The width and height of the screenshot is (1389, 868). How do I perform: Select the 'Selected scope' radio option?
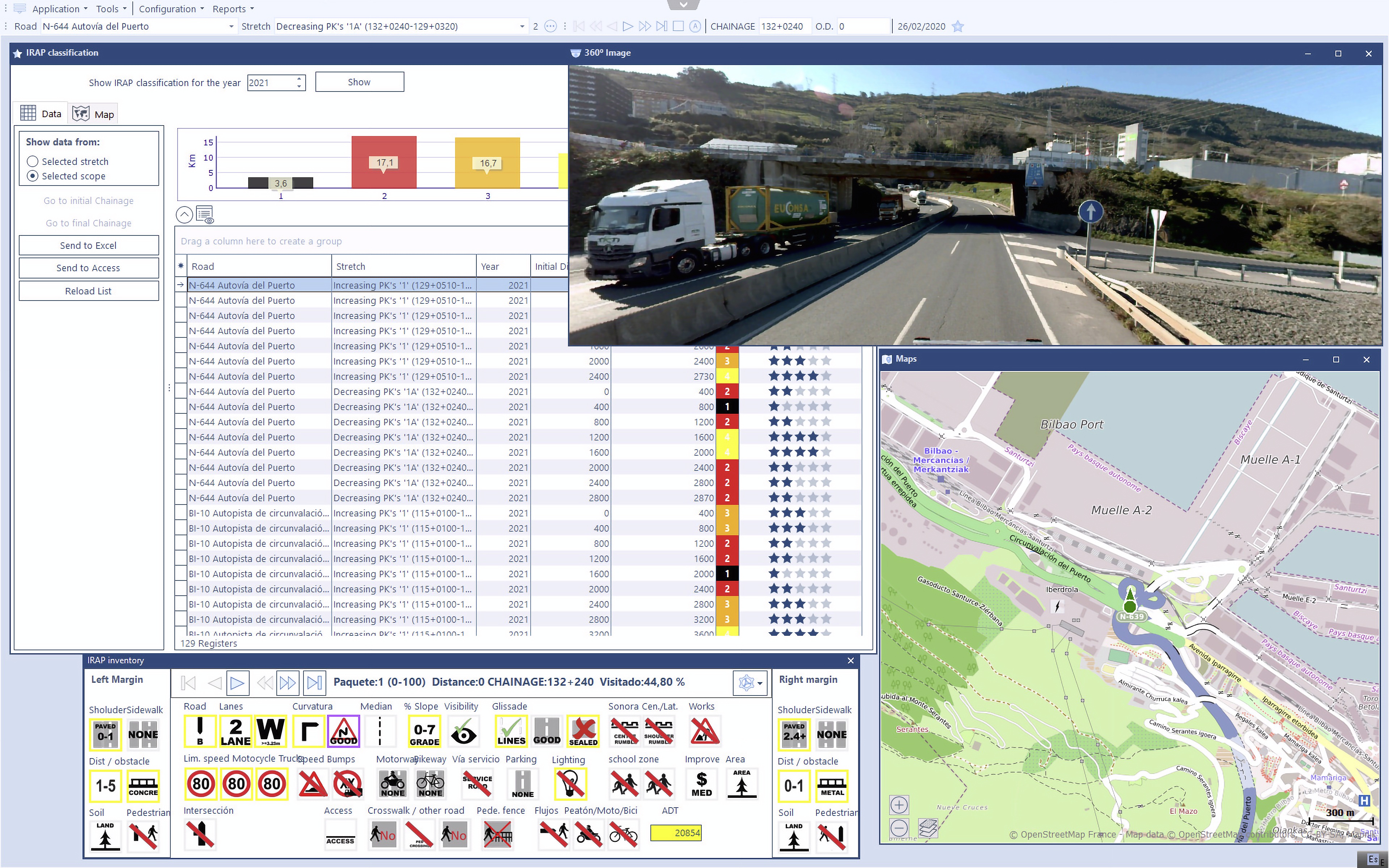click(x=33, y=176)
